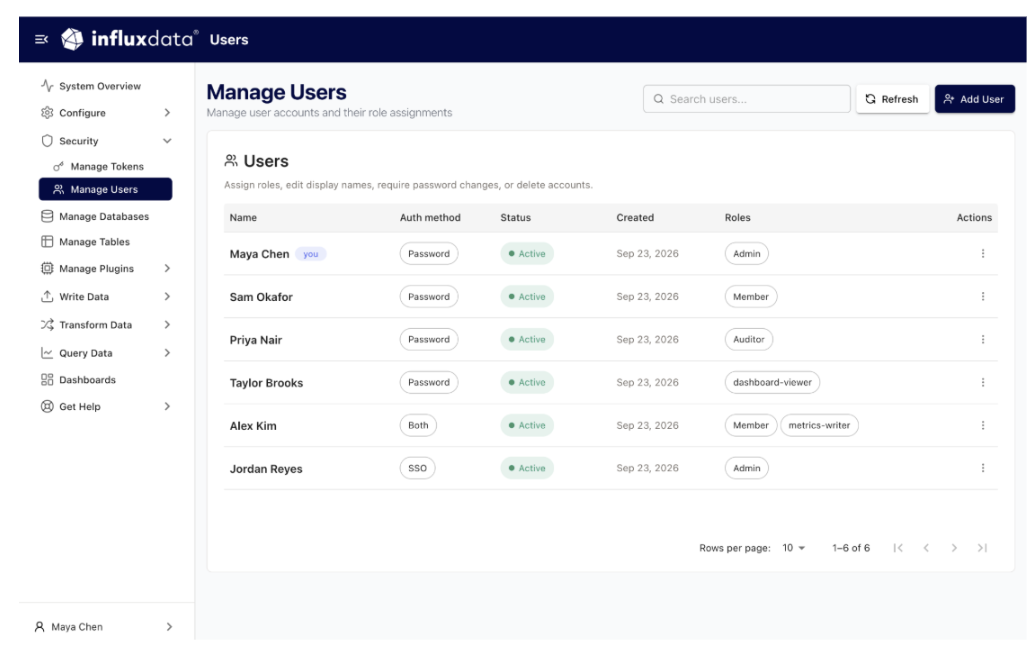Click the Both auth badge for Alex Kim

tap(418, 425)
